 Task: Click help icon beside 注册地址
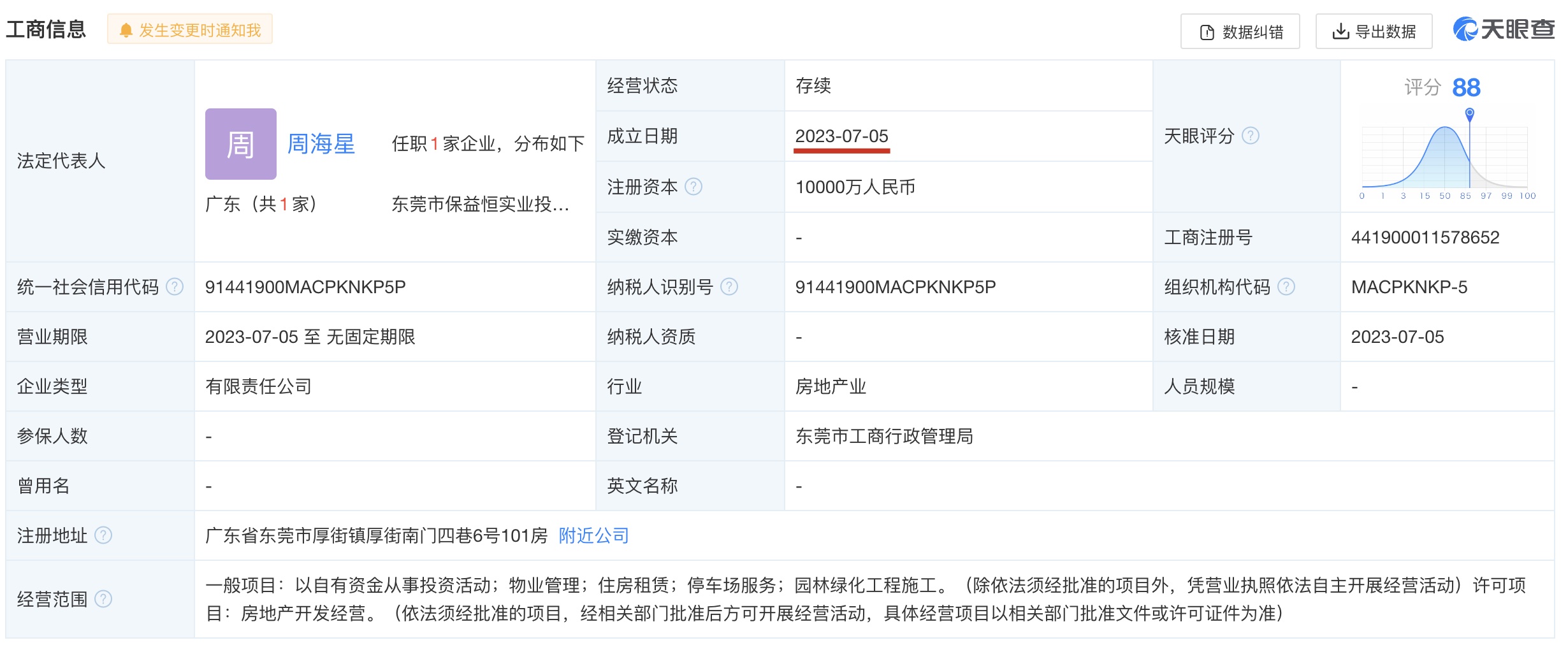[103, 535]
